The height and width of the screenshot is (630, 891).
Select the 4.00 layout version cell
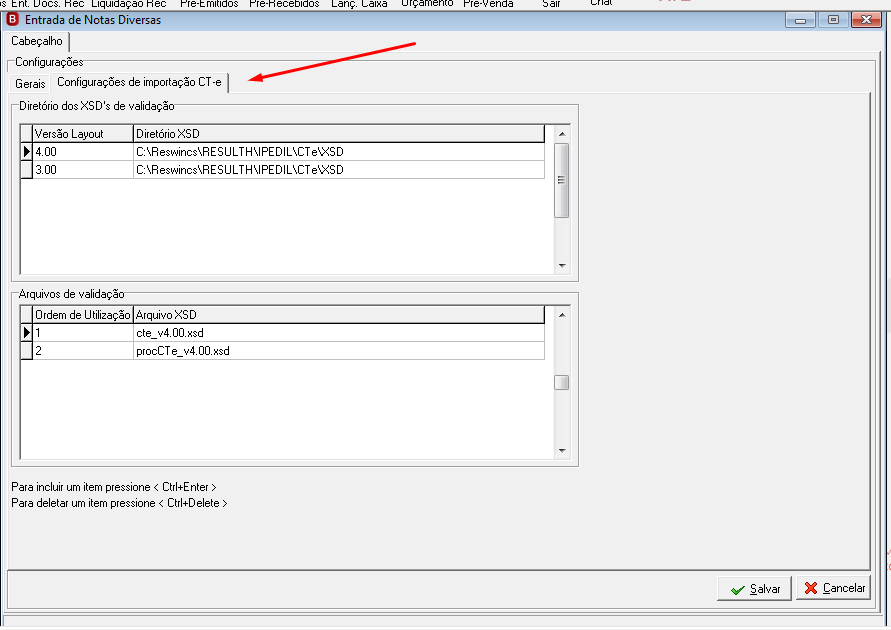click(x=83, y=152)
